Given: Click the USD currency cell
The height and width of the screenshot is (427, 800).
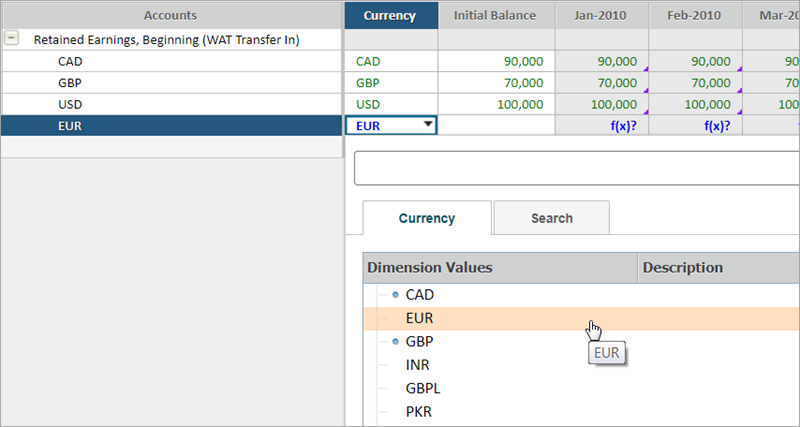Looking at the screenshot, I should click(x=391, y=104).
